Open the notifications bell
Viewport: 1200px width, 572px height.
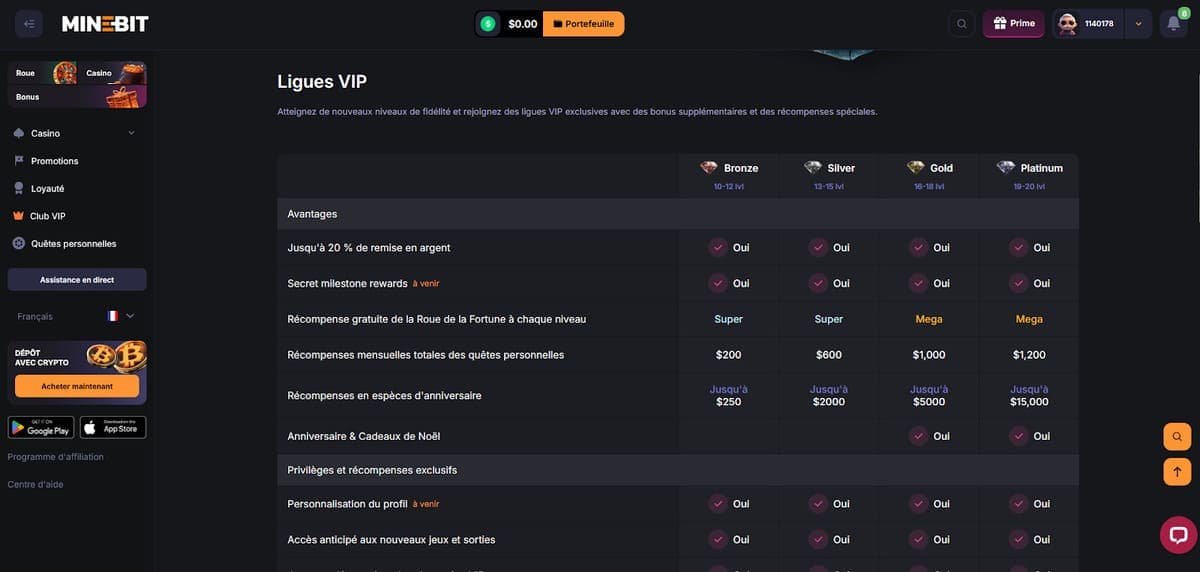point(1173,24)
